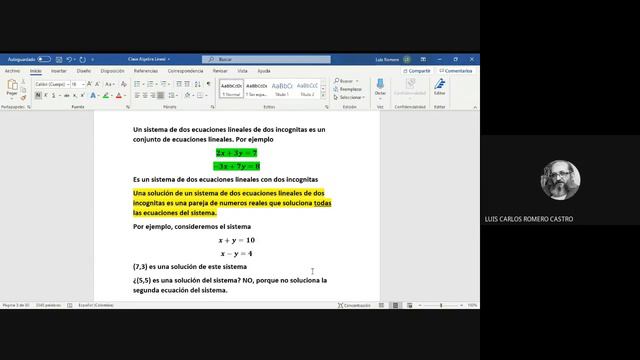The height and width of the screenshot is (360, 640).
Task: Switch to the Referencias tab
Action: 146,71
